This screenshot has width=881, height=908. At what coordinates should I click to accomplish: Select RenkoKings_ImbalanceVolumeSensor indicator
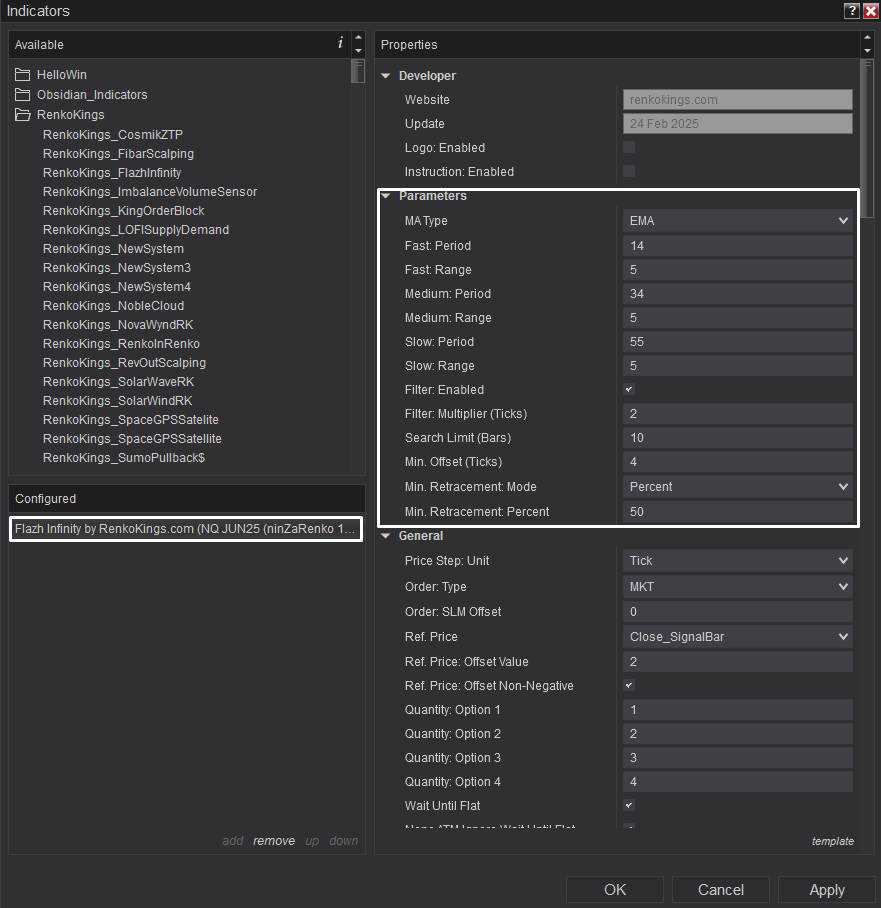[150, 192]
